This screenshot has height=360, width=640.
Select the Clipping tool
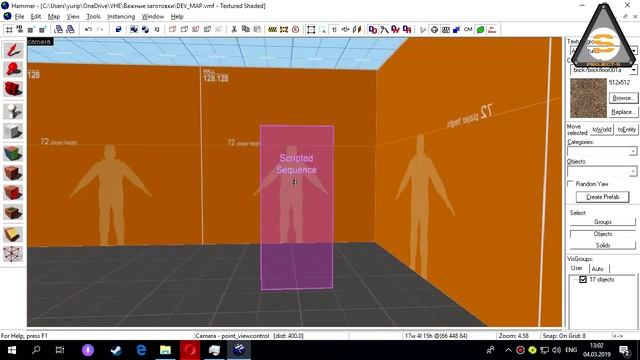click(x=13, y=234)
